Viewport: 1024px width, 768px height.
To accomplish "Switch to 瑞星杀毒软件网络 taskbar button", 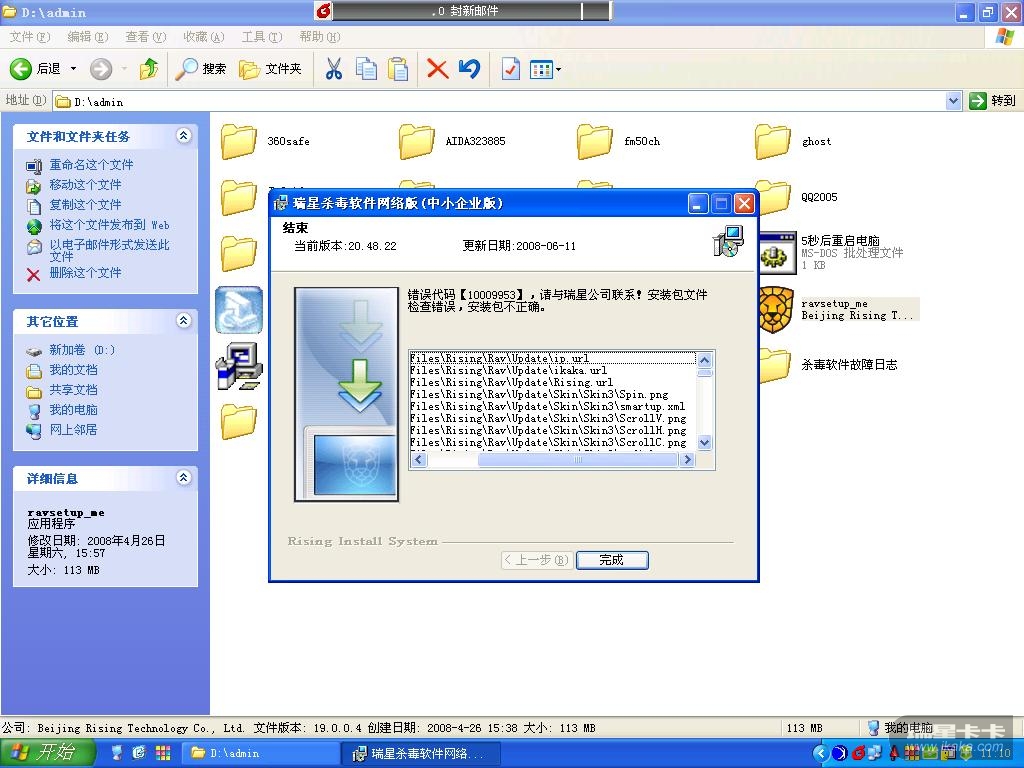I will click(x=421, y=753).
